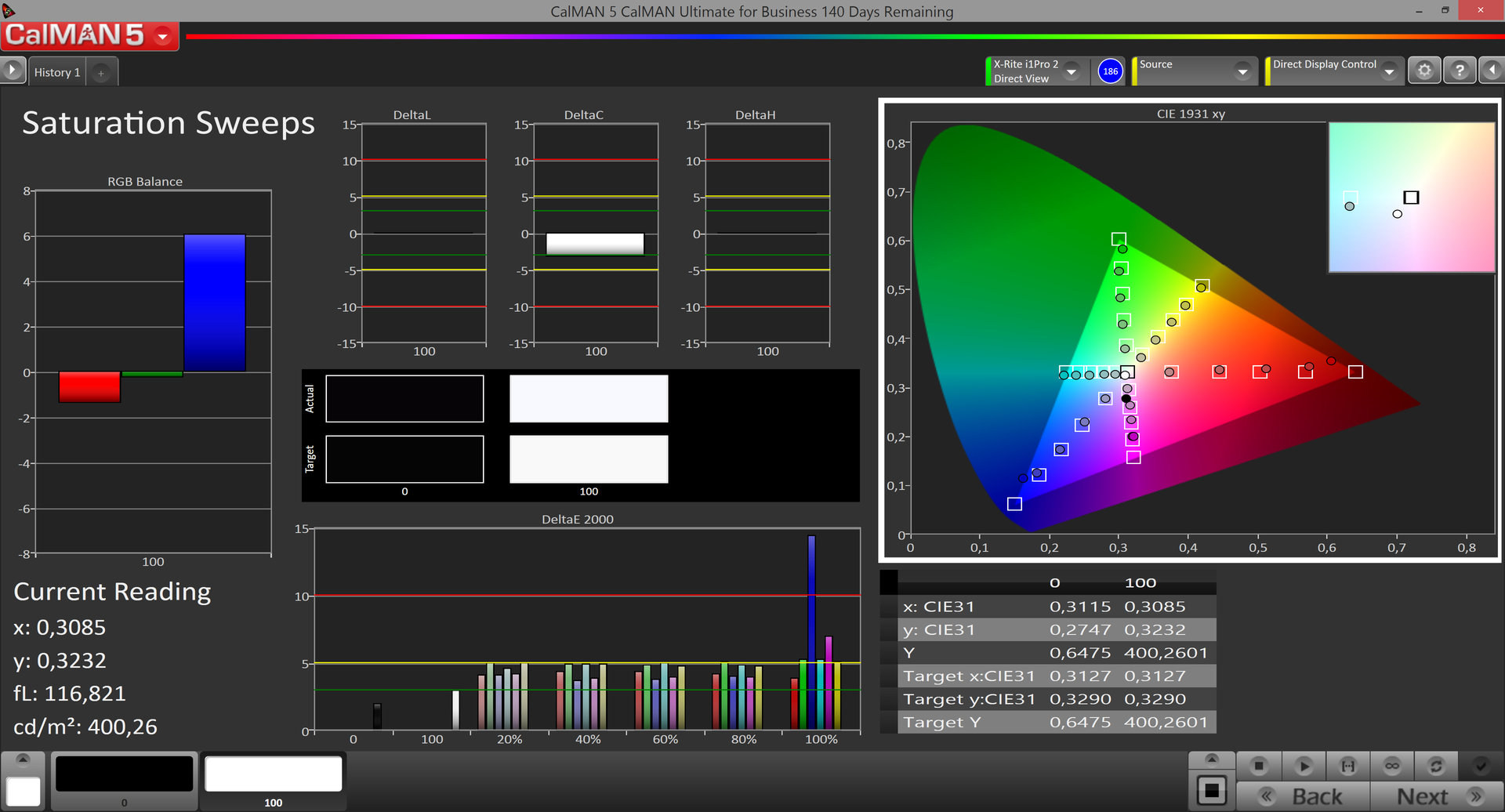Screen dimensions: 1505x812
Task: Open the X-Rite i1Pro 2 meter dropdown
Action: (1072, 71)
